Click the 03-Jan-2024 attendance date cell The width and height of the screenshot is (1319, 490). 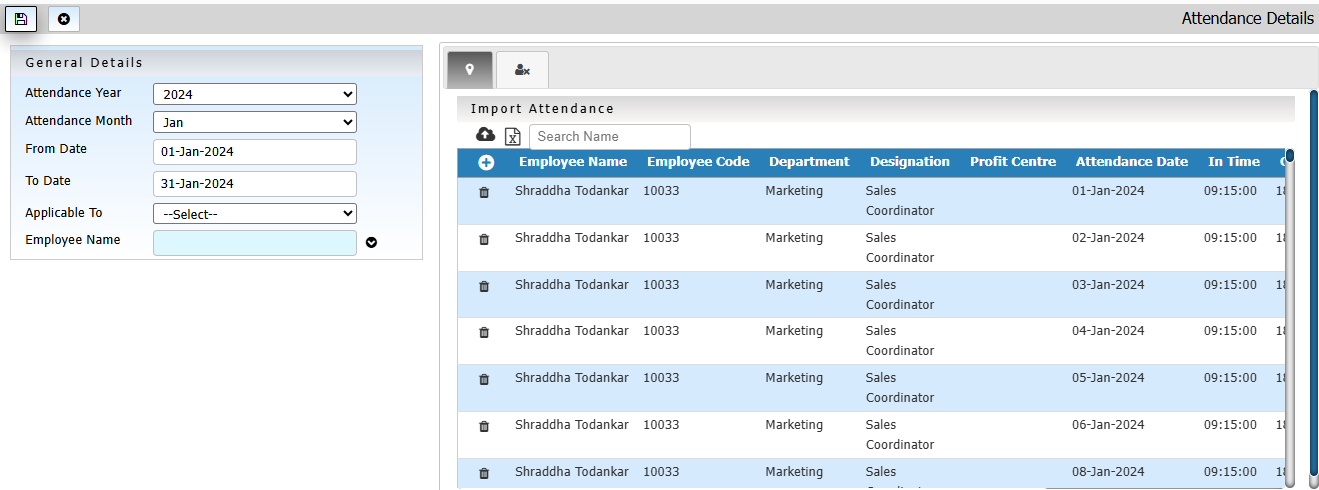(x=1108, y=285)
